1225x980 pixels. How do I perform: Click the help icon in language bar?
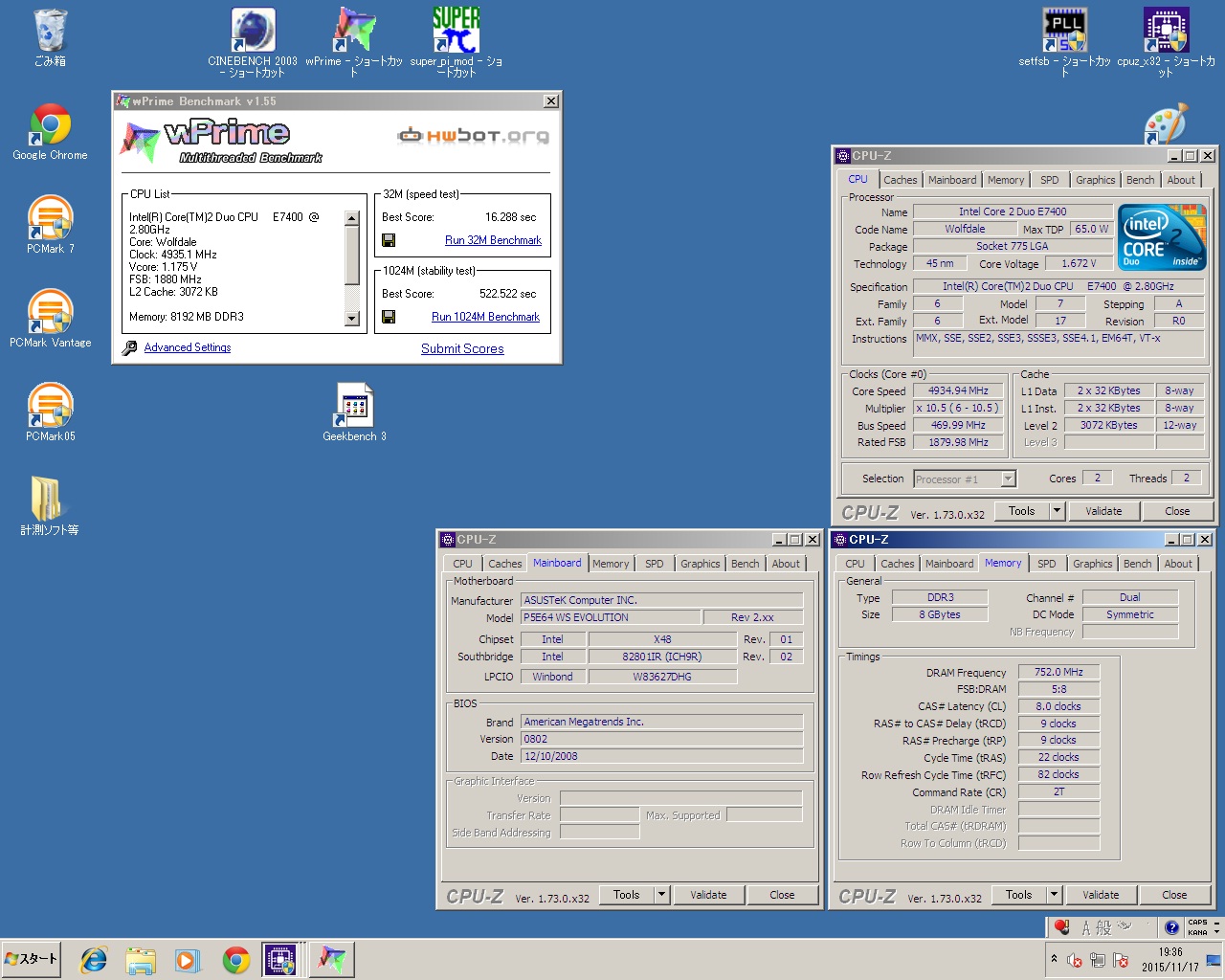point(1171,926)
